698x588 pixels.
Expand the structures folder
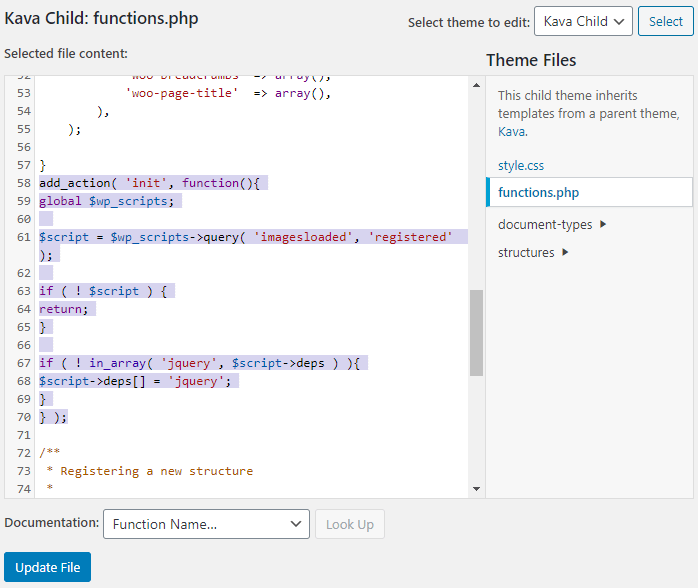533,252
